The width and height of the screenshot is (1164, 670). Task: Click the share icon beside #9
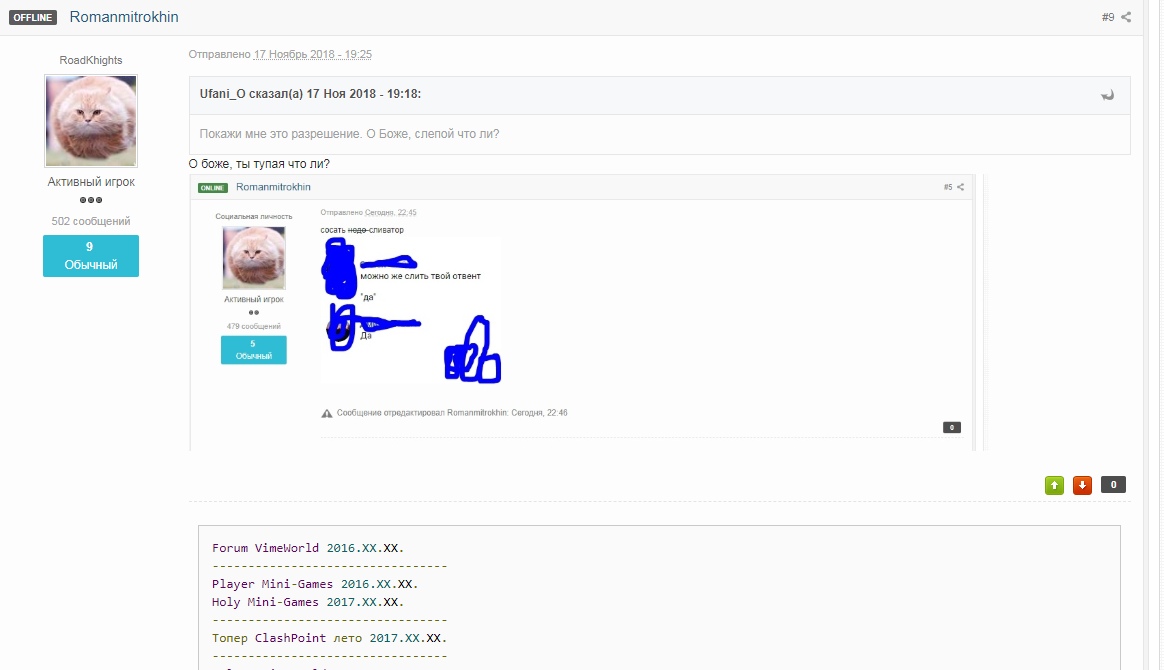1126,17
